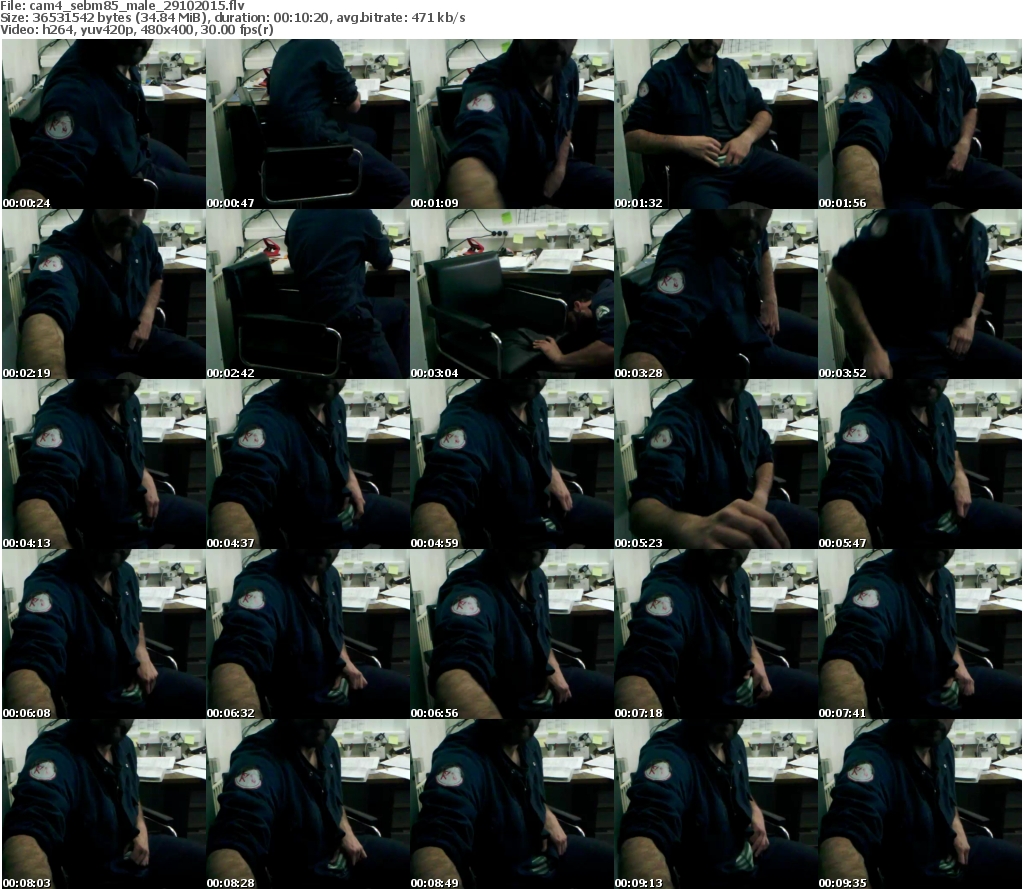Choose the thumbnail at 00:08:03

click(x=104, y=803)
